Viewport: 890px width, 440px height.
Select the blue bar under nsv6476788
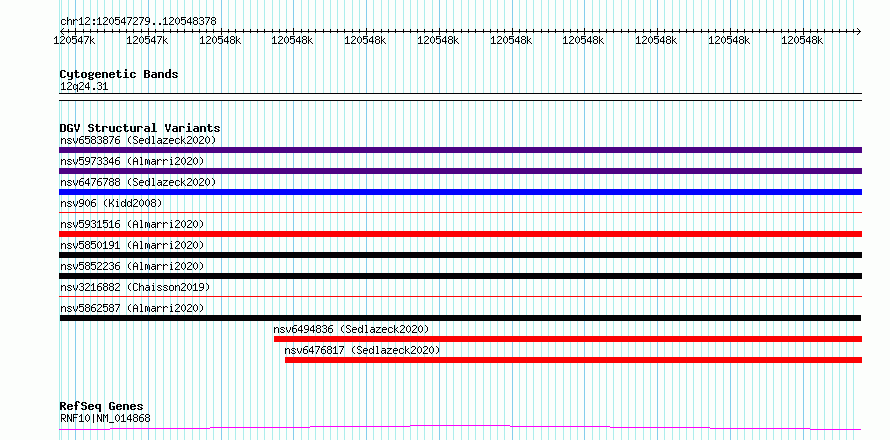point(460,192)
